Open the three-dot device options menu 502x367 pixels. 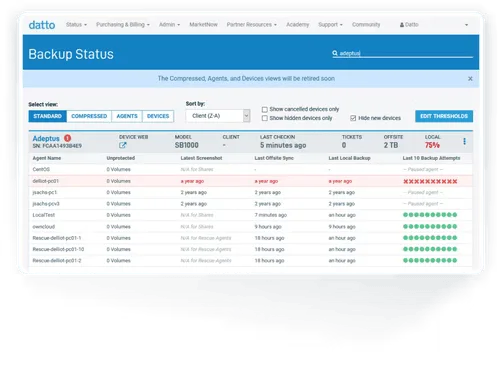point(464,141)
